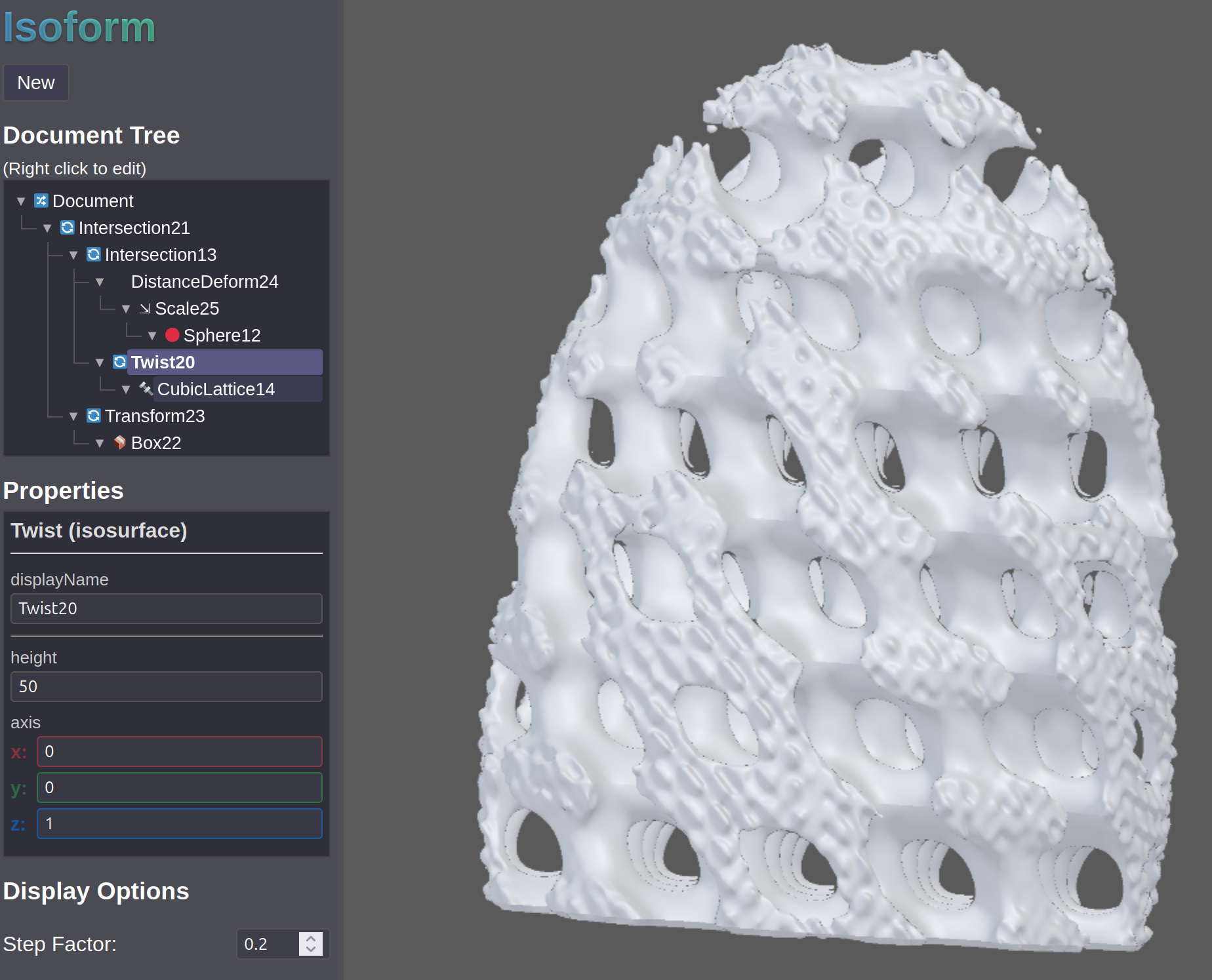The image size is (1212, 980).
Task: Increase Step Factor with the up arrow
Action: pos(311,938)
